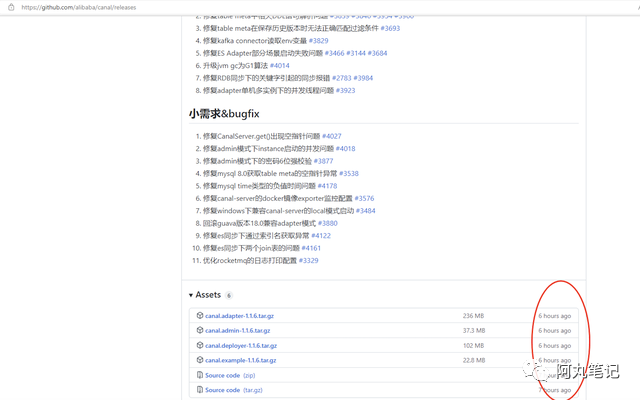Open issue #3880 for guava version rollback
This screenshot has width=640, height=400.
328,223
